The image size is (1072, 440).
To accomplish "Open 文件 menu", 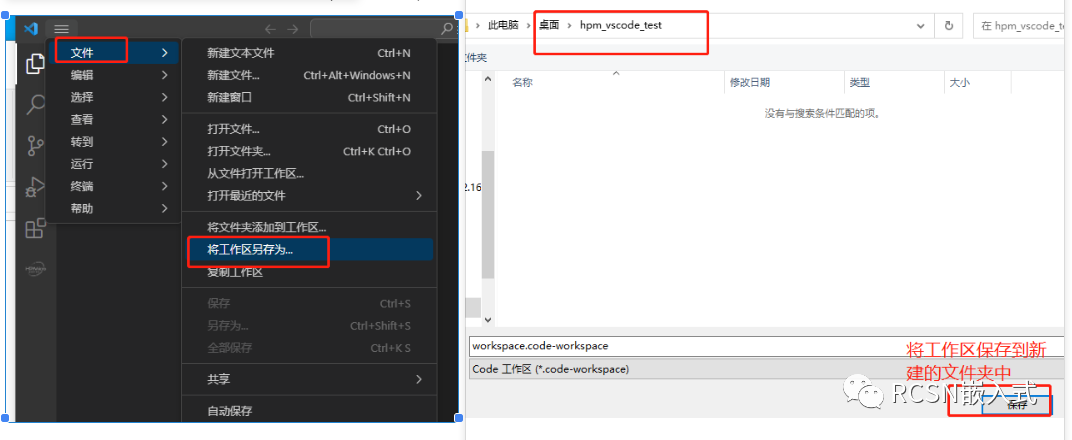I will point(113,53).
